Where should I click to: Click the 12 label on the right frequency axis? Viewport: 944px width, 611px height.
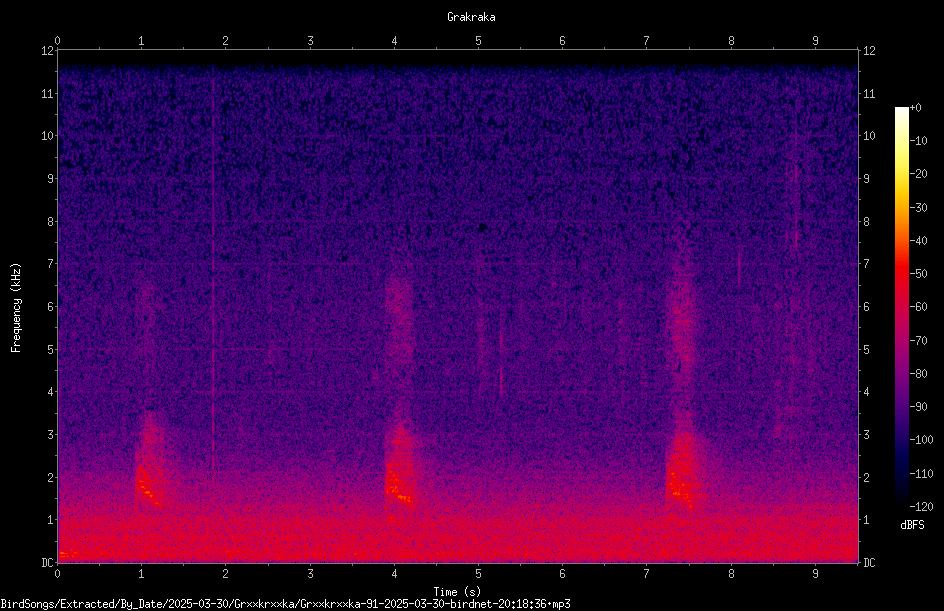pos(869,51)
